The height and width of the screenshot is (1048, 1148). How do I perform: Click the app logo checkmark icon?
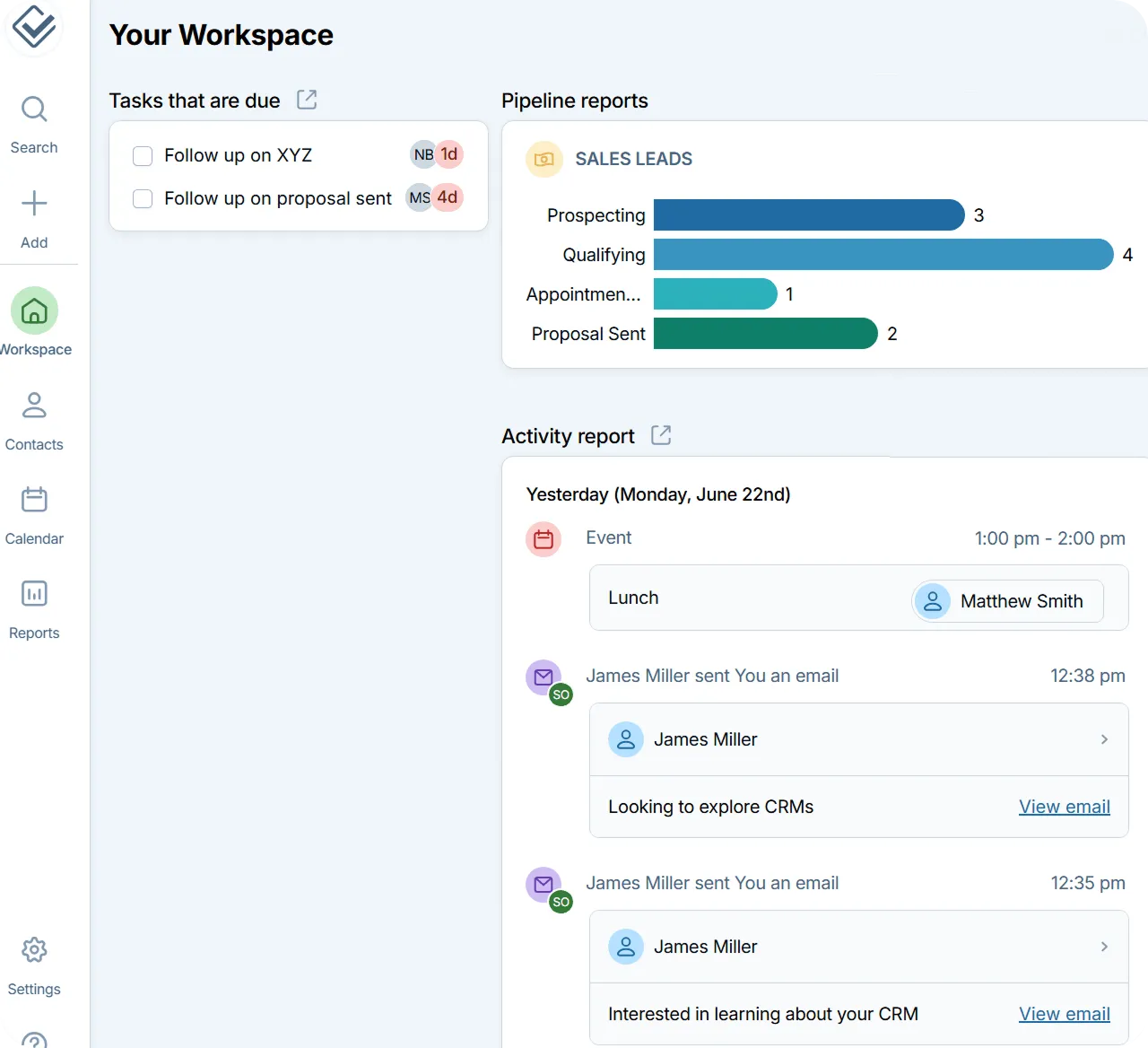point(34,27)
